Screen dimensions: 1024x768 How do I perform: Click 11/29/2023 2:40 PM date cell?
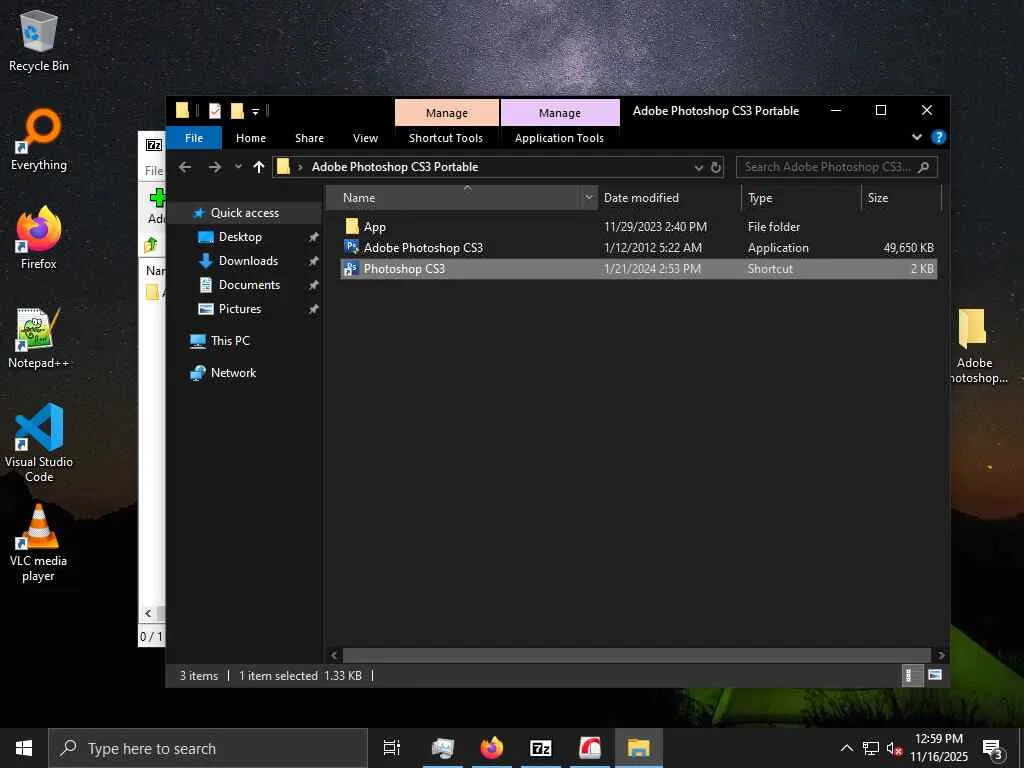click(655, 227)
